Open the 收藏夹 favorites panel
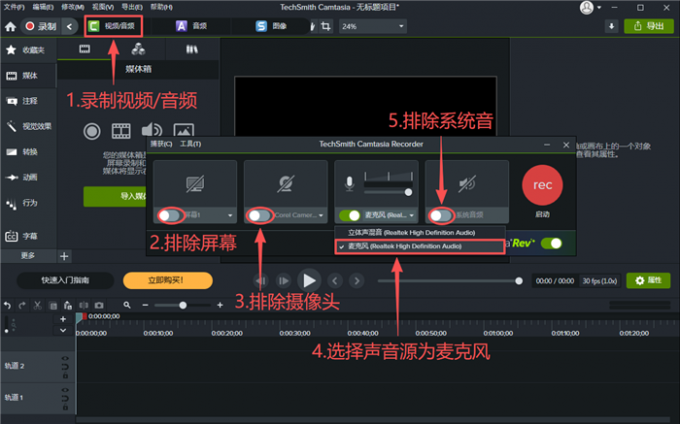Image resolution: width=680 pixels, height=424 pixels. 28,50
